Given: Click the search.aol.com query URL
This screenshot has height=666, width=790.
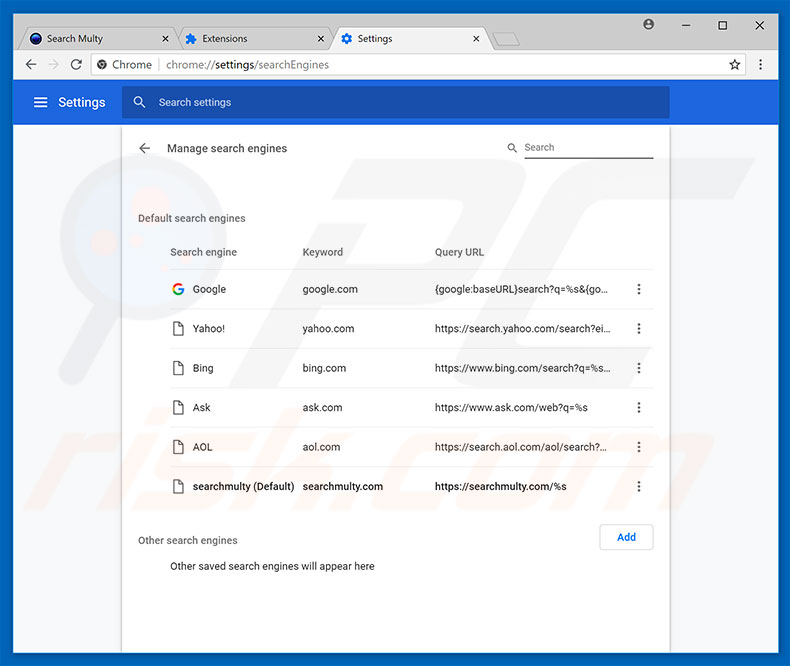Looking at the screenshot, I should click(x=520, y=447).
